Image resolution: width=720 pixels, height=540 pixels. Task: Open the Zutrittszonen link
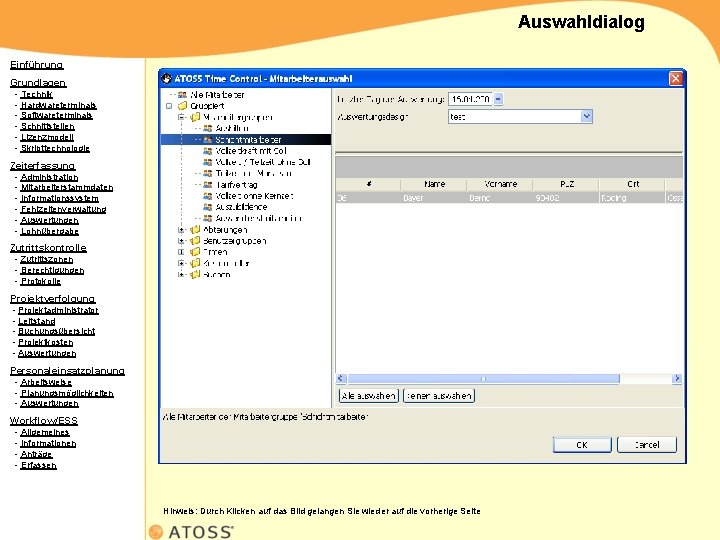47,259
